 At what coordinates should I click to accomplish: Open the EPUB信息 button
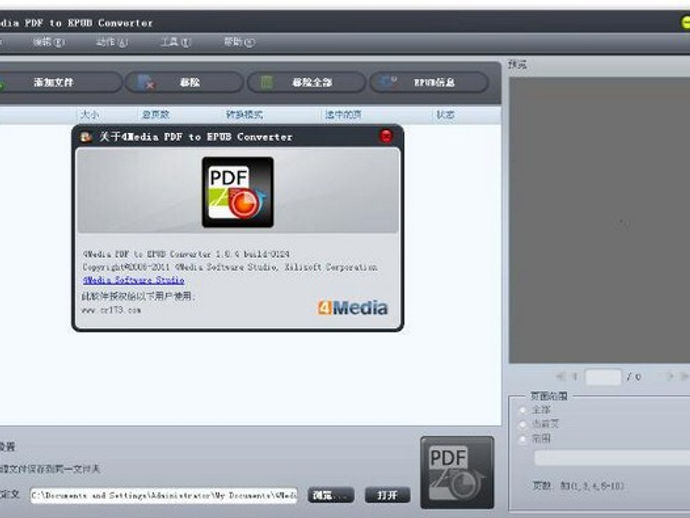[x=429, y=82]
